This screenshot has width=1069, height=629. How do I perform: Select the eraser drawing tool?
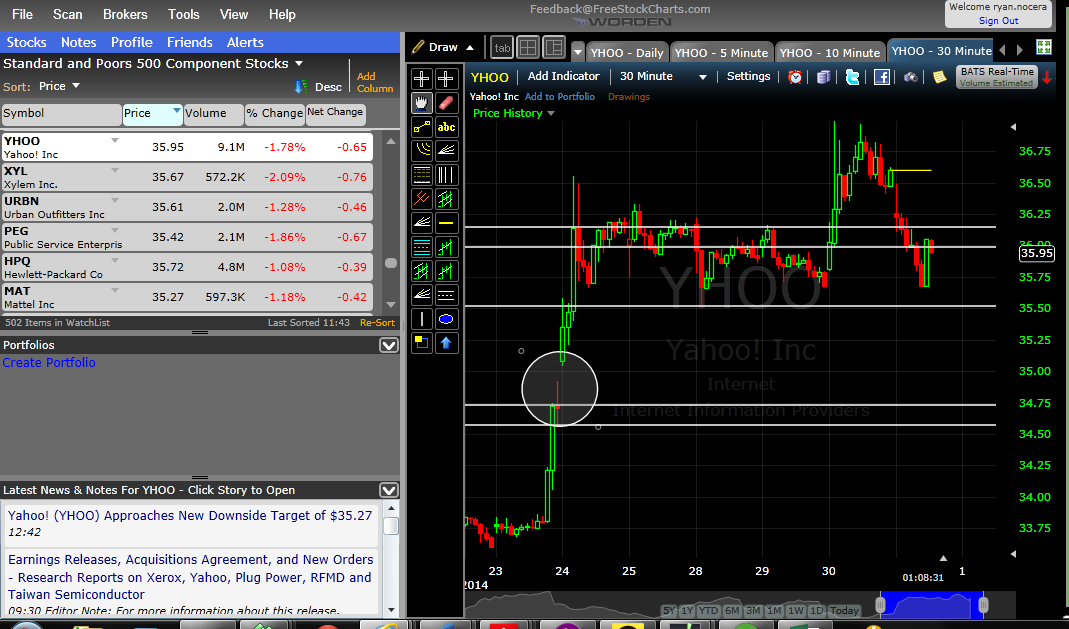447,103
